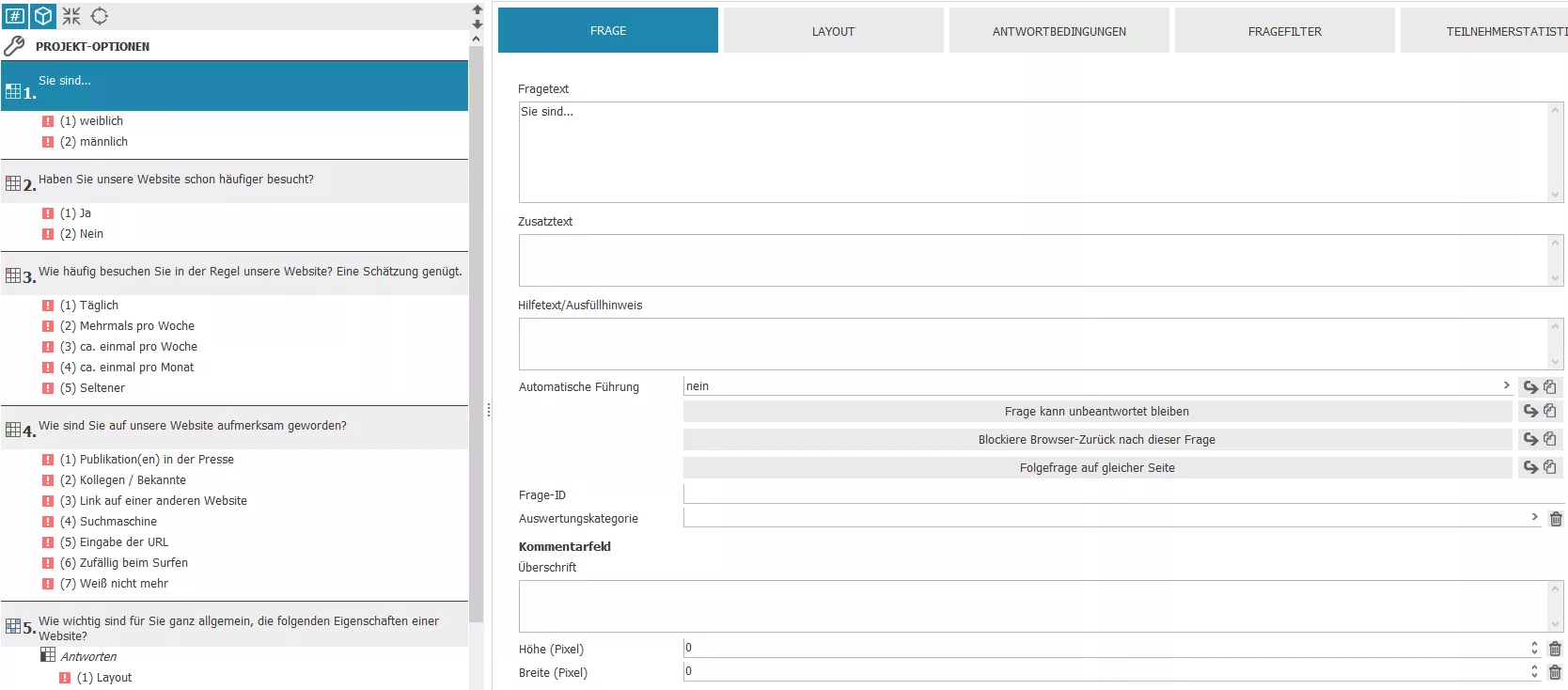Select question 5 about website properties in tree
1568x690 pixels.
tap(238, 627)
